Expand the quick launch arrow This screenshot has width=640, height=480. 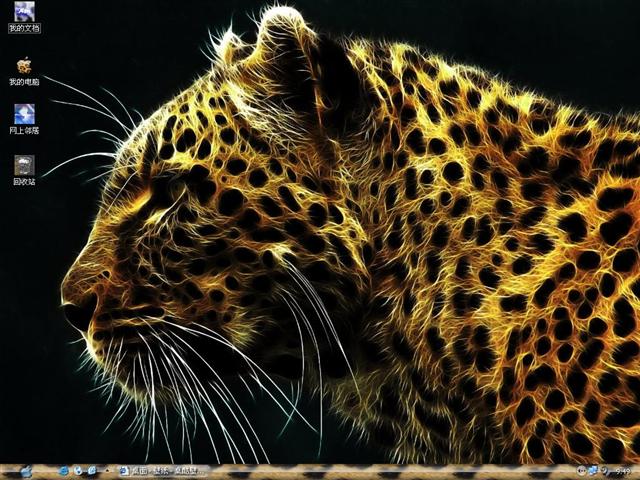[x=107, y=471]
